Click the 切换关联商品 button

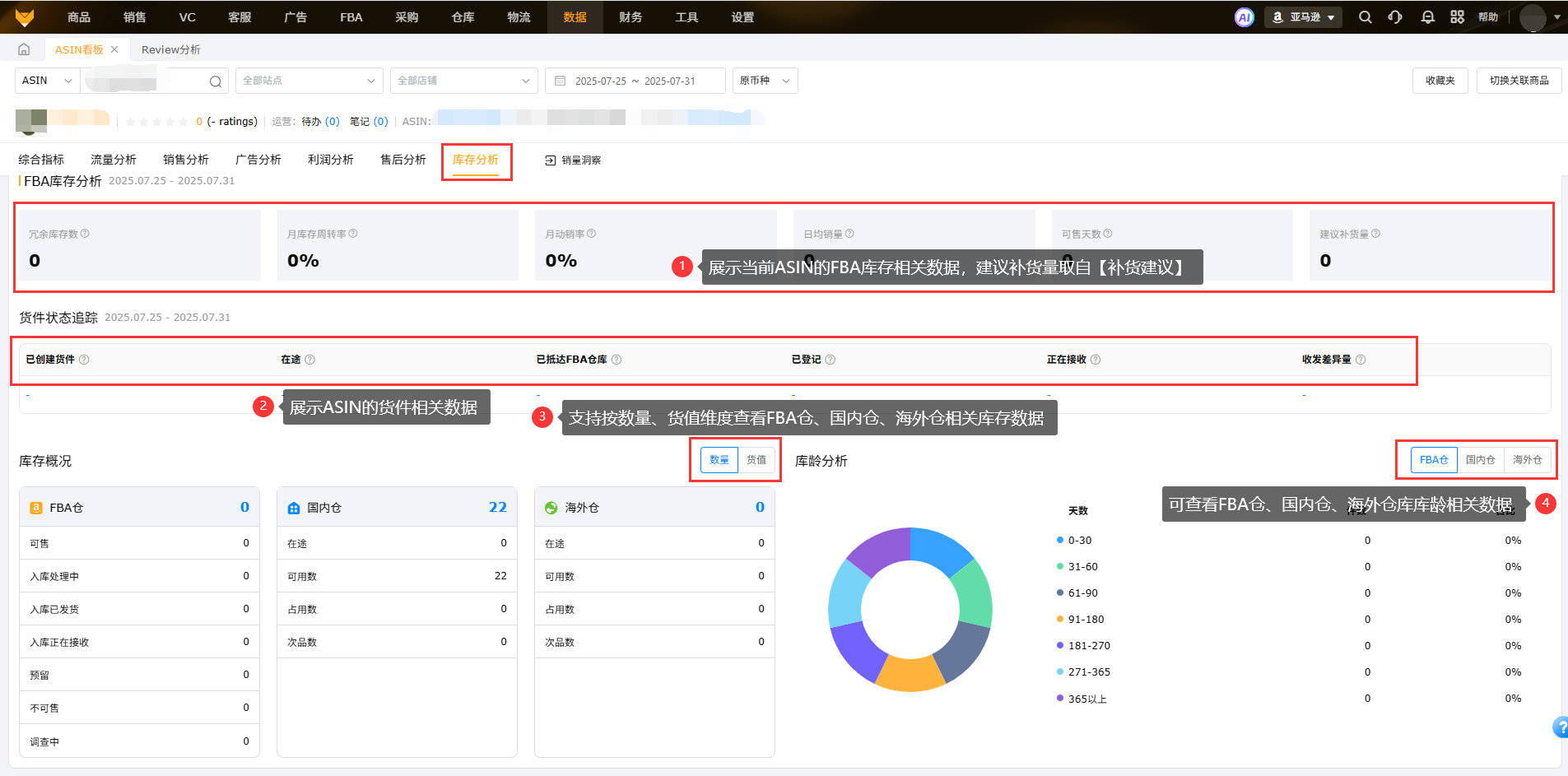tap(1519, 81)
